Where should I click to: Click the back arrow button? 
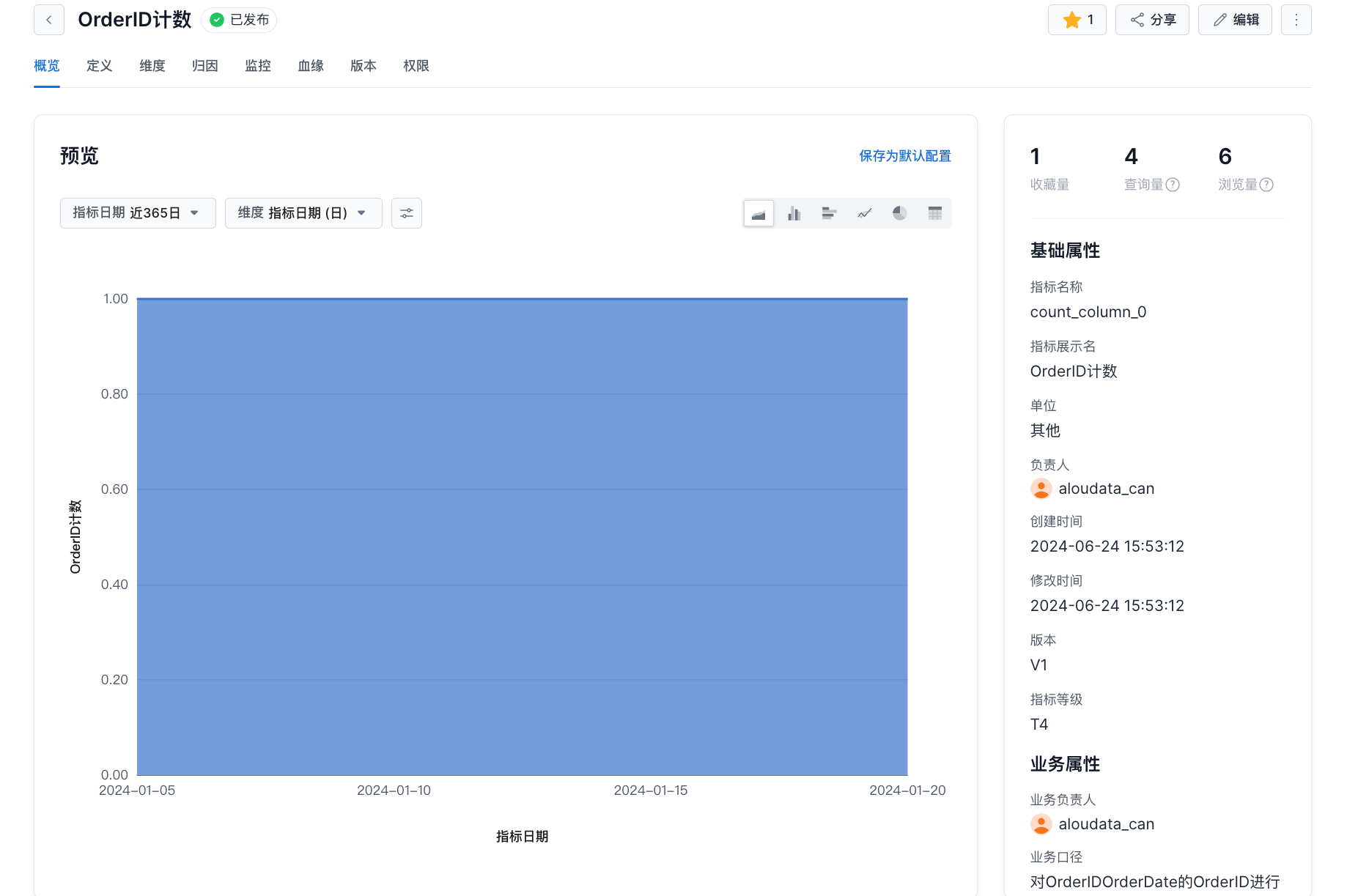click(x=49, y=20)
